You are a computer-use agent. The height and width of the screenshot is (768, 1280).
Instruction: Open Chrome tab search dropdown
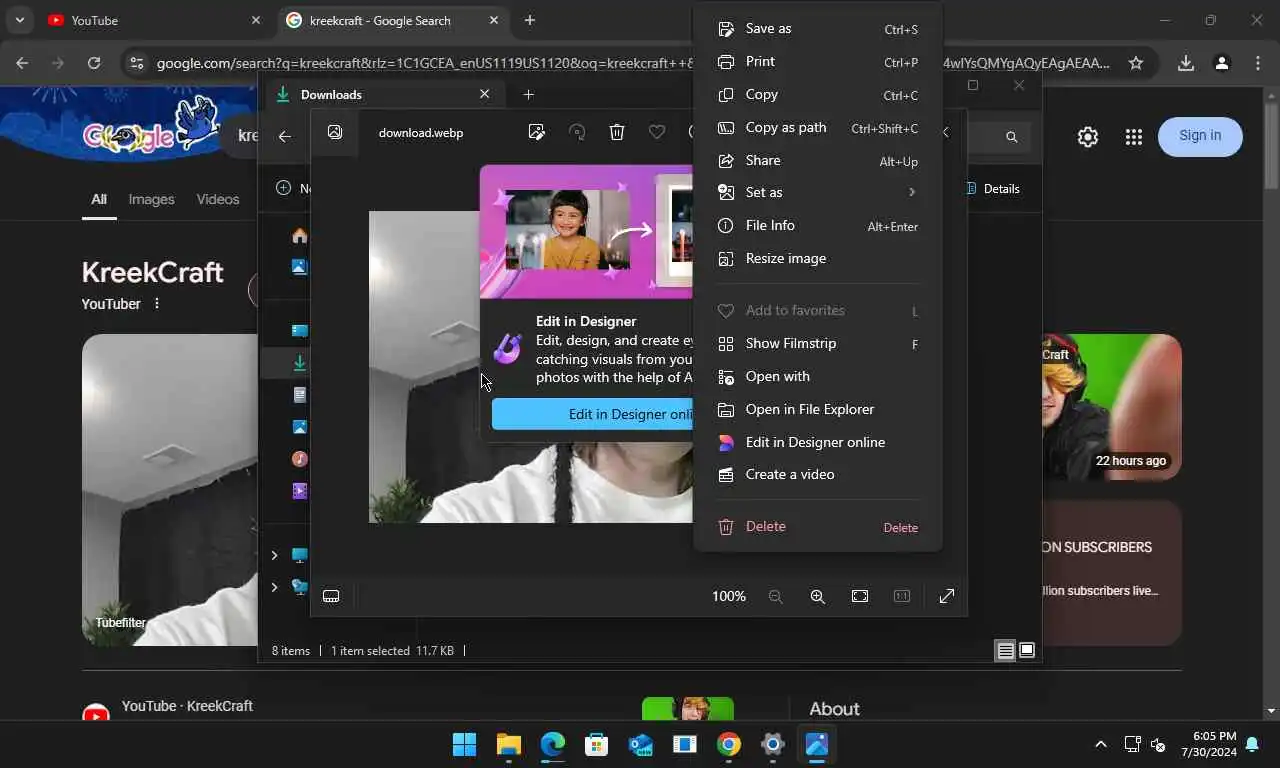click(19, 20)
